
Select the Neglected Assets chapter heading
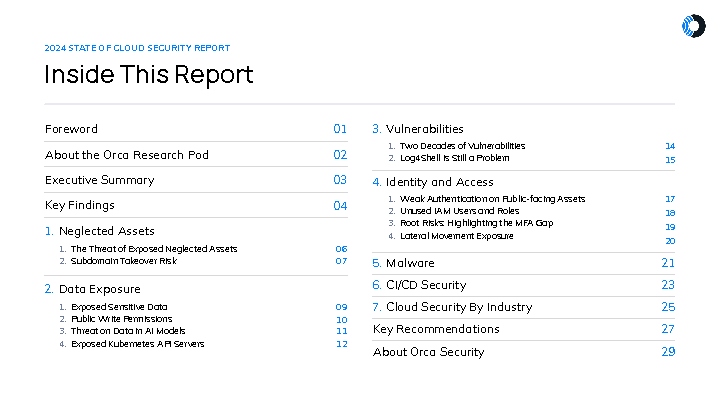[100, 231]
